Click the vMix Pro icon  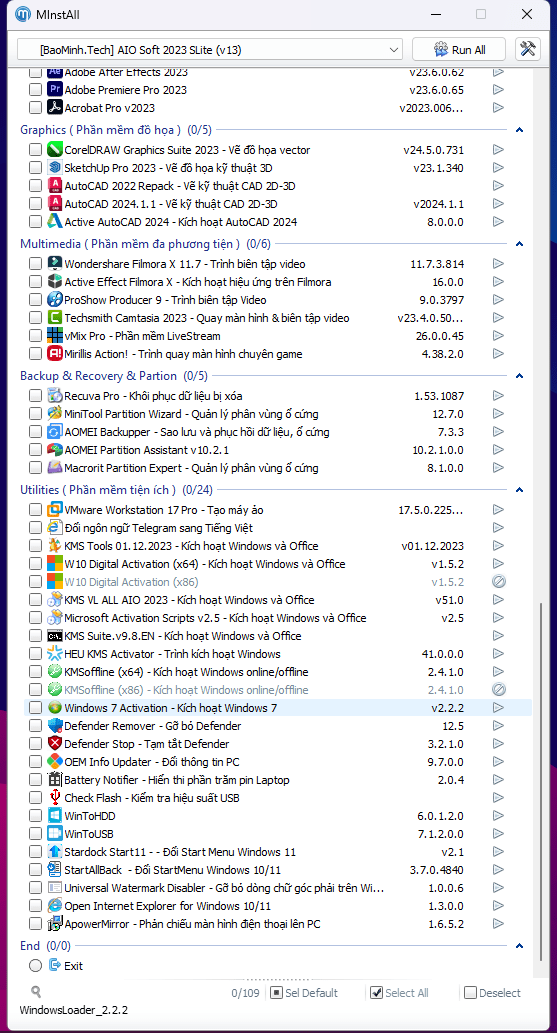[55, 335]
